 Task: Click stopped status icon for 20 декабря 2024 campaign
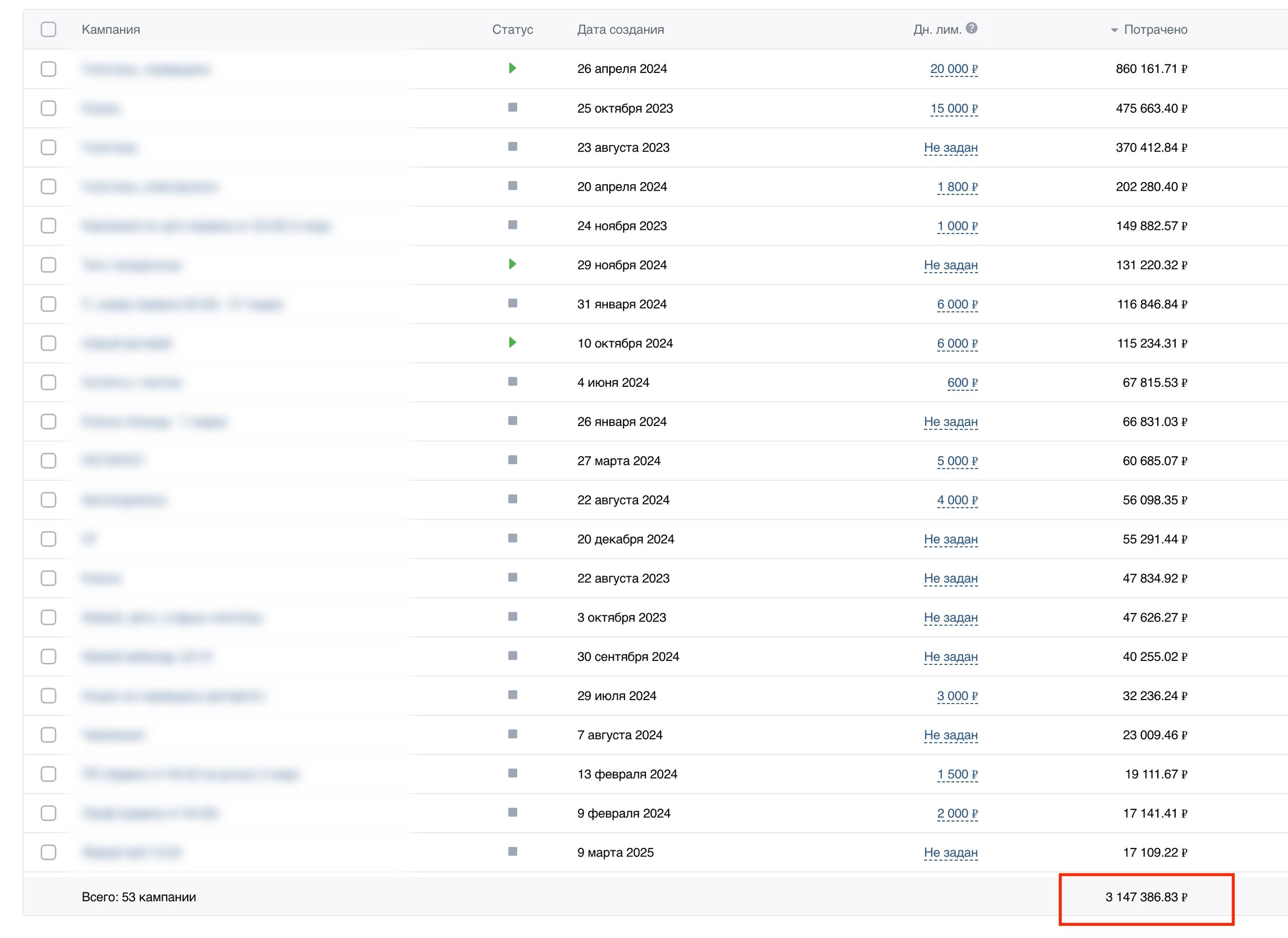512,538
